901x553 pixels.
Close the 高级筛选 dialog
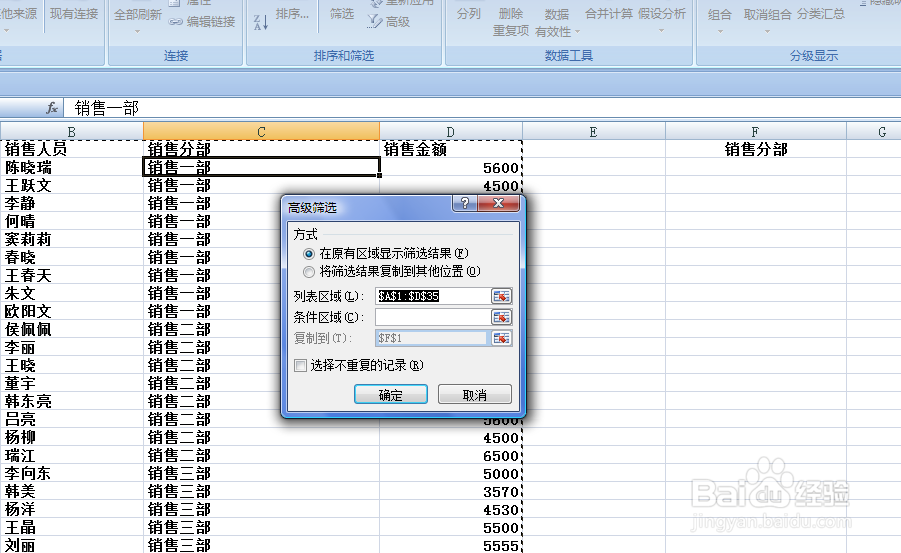[x=498, y=203]
